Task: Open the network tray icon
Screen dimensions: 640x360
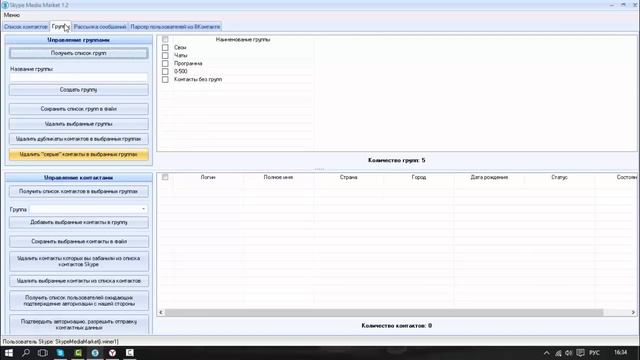Action: 558,353
